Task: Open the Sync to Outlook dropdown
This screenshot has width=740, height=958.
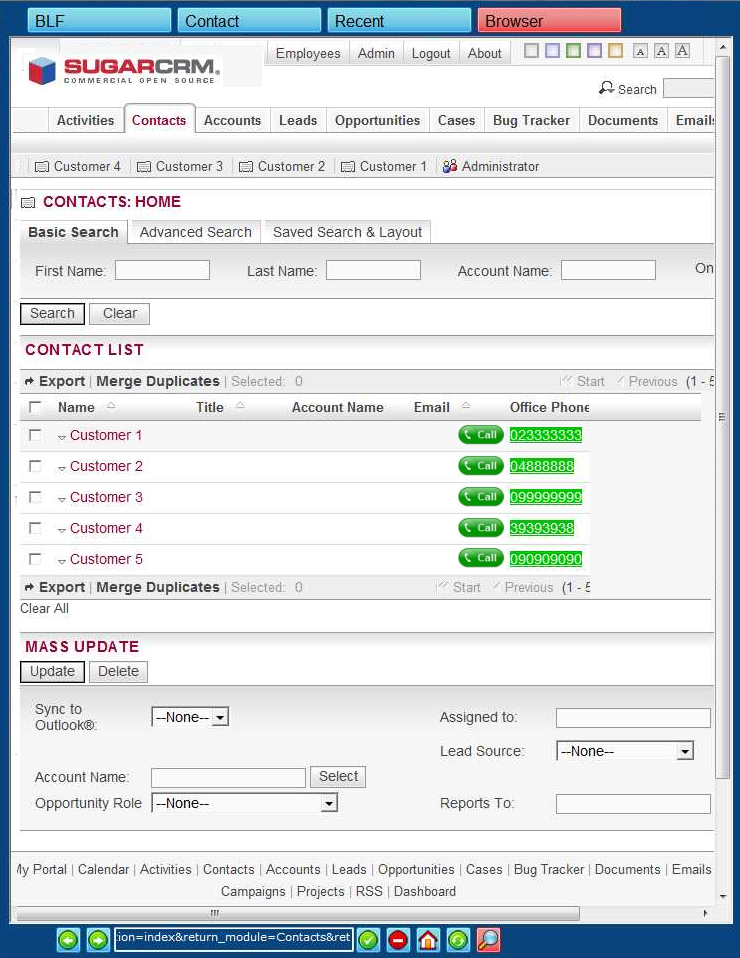Action: click(190, 717)
